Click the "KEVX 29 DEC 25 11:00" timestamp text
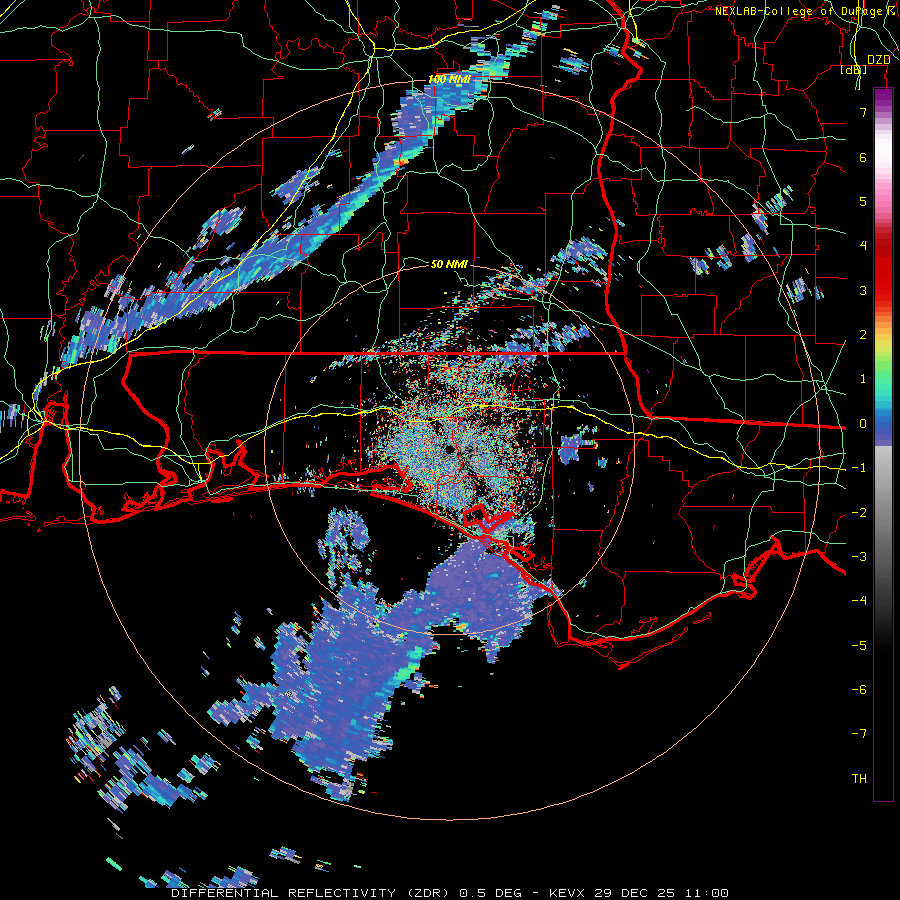This screenshot has height=900, width=900. 639,893
